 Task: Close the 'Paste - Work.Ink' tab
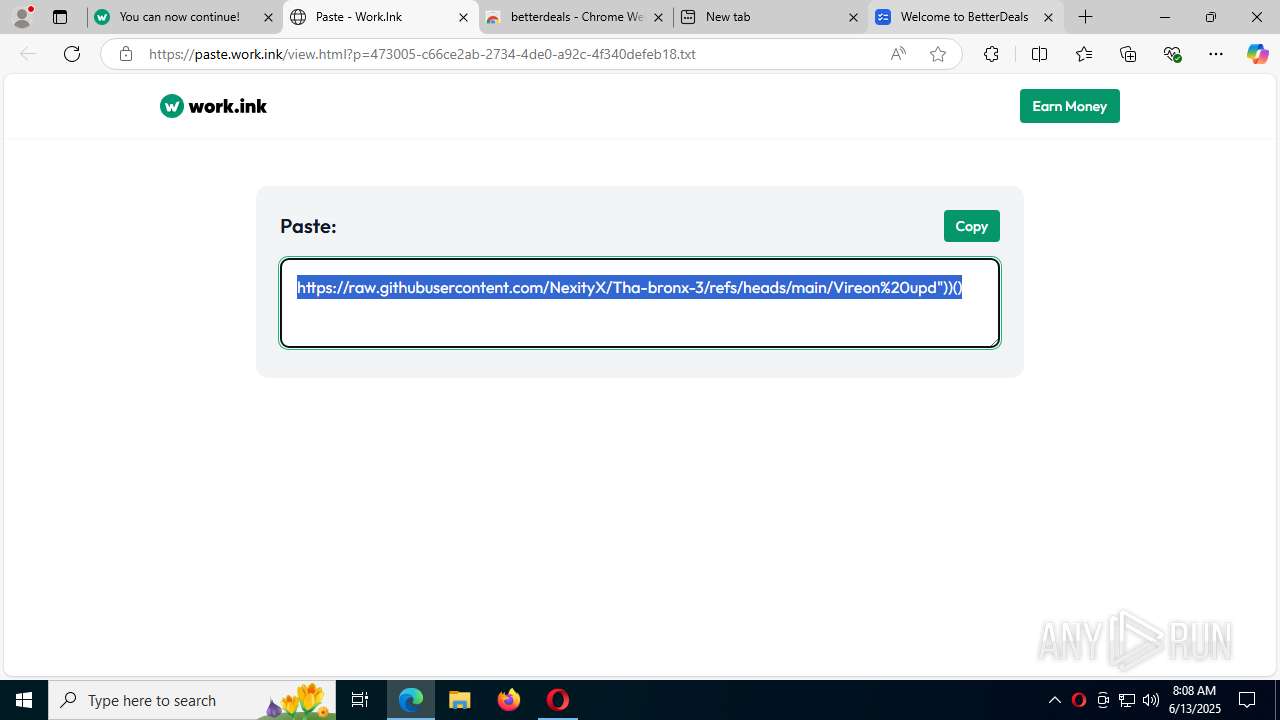click(x=463, y=17)
